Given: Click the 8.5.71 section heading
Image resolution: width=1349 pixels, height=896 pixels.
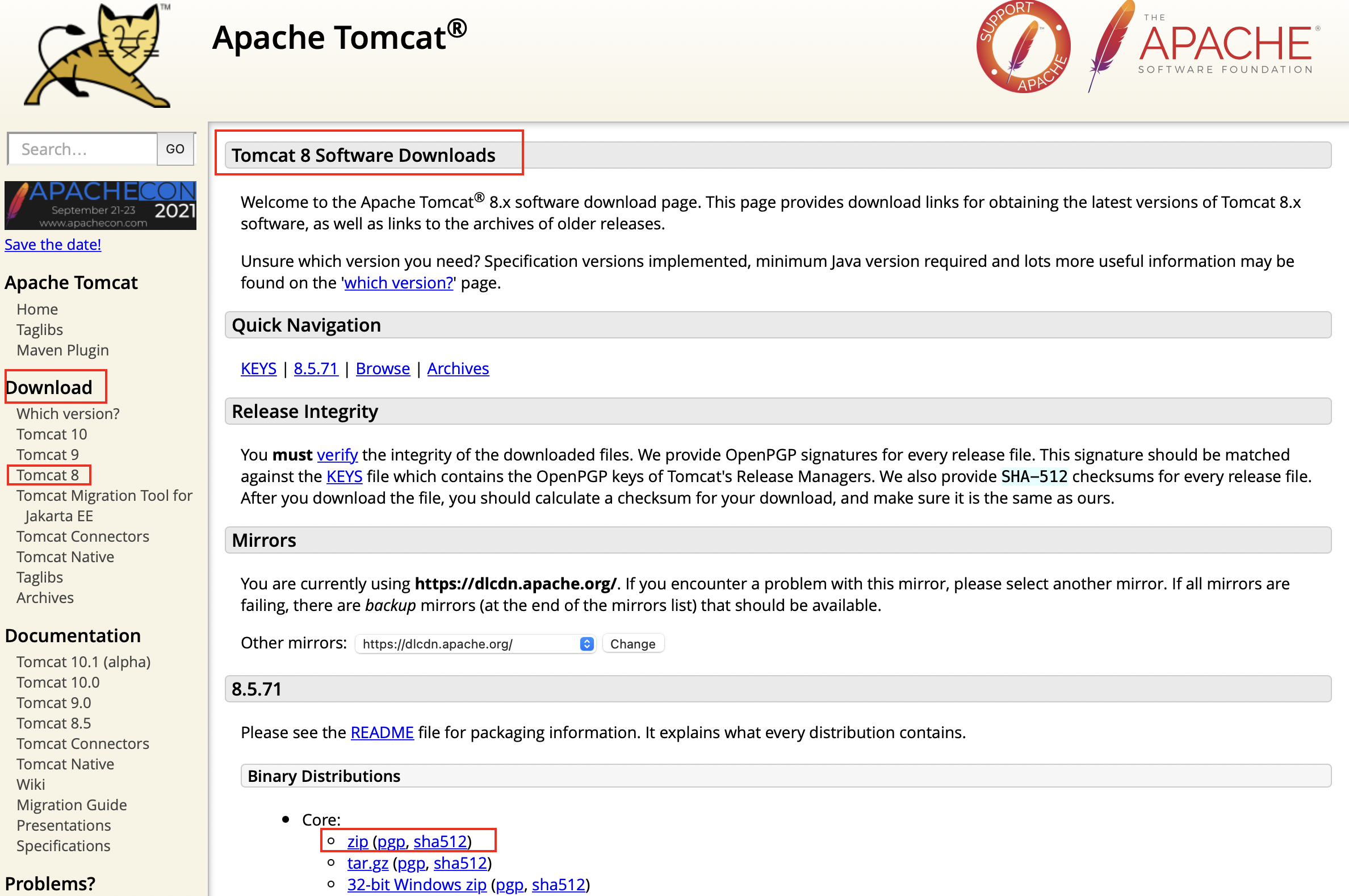Looking at the screenshot, I should [x=257, y=690].
